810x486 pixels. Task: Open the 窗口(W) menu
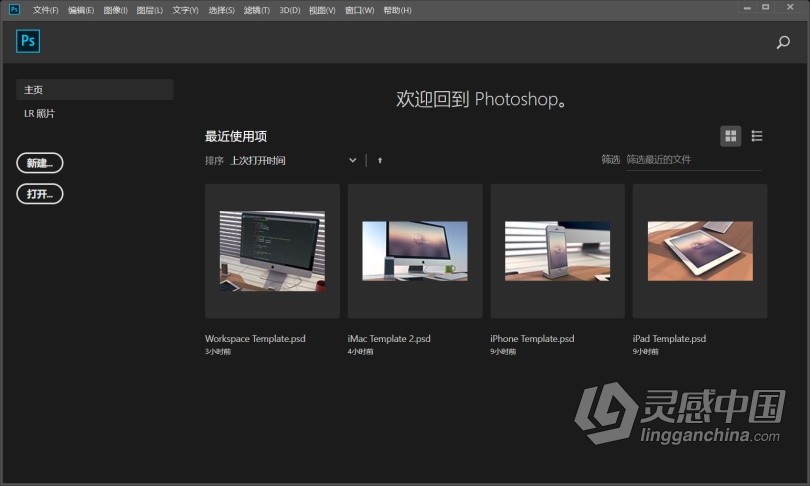(359, 10)
